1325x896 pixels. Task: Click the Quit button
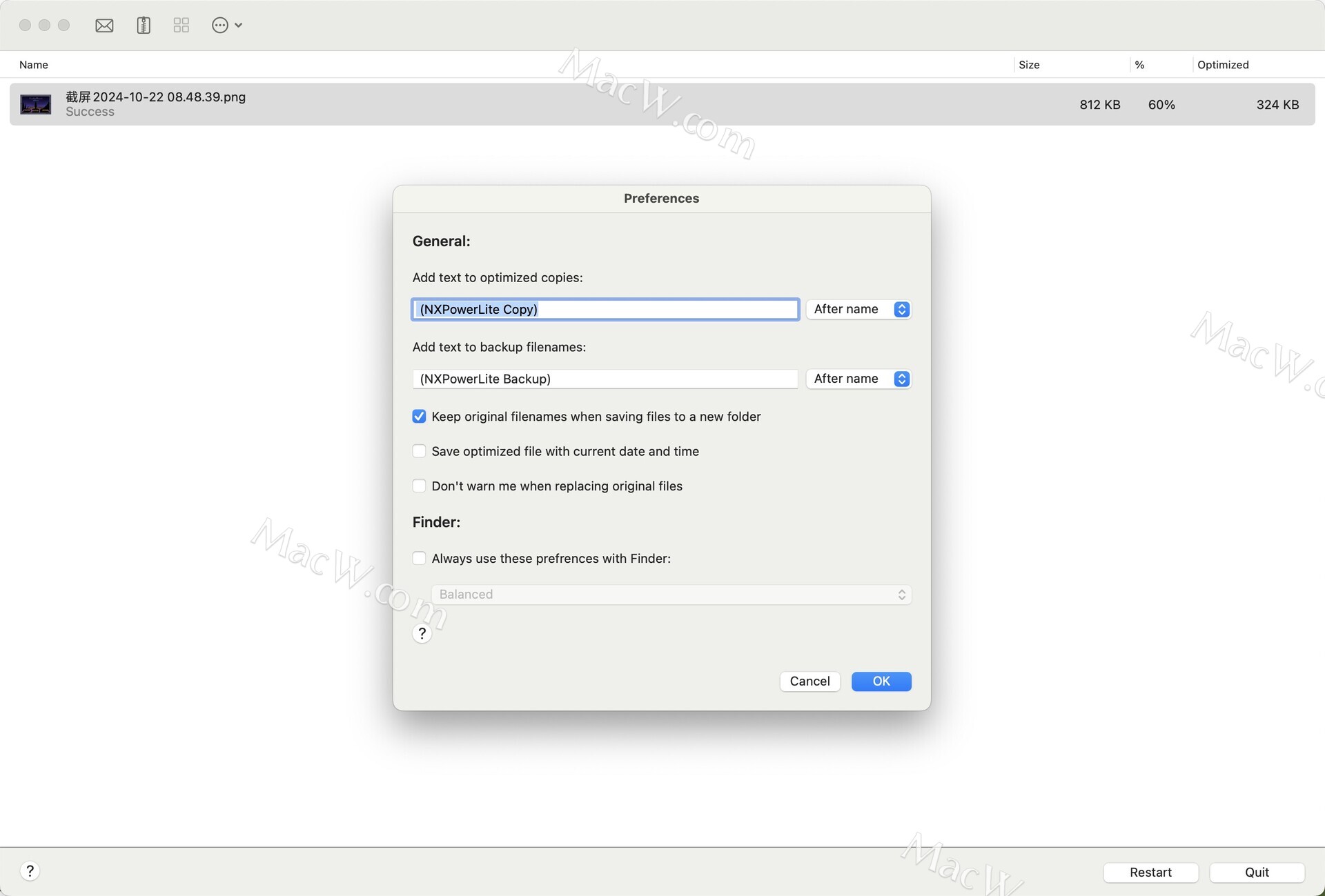coord(1257,872)
